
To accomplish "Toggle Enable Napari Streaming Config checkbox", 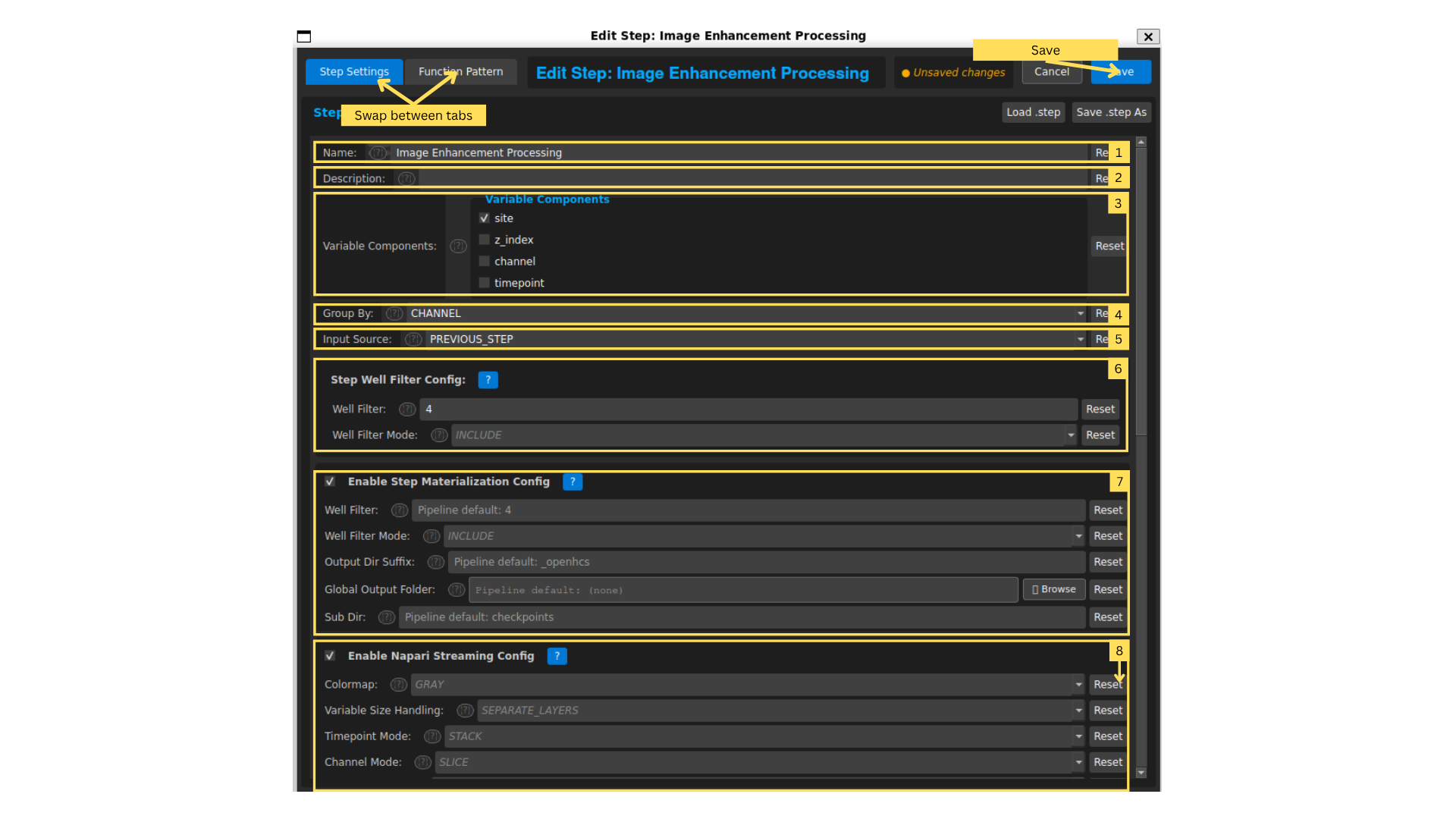I will [330, 656].
